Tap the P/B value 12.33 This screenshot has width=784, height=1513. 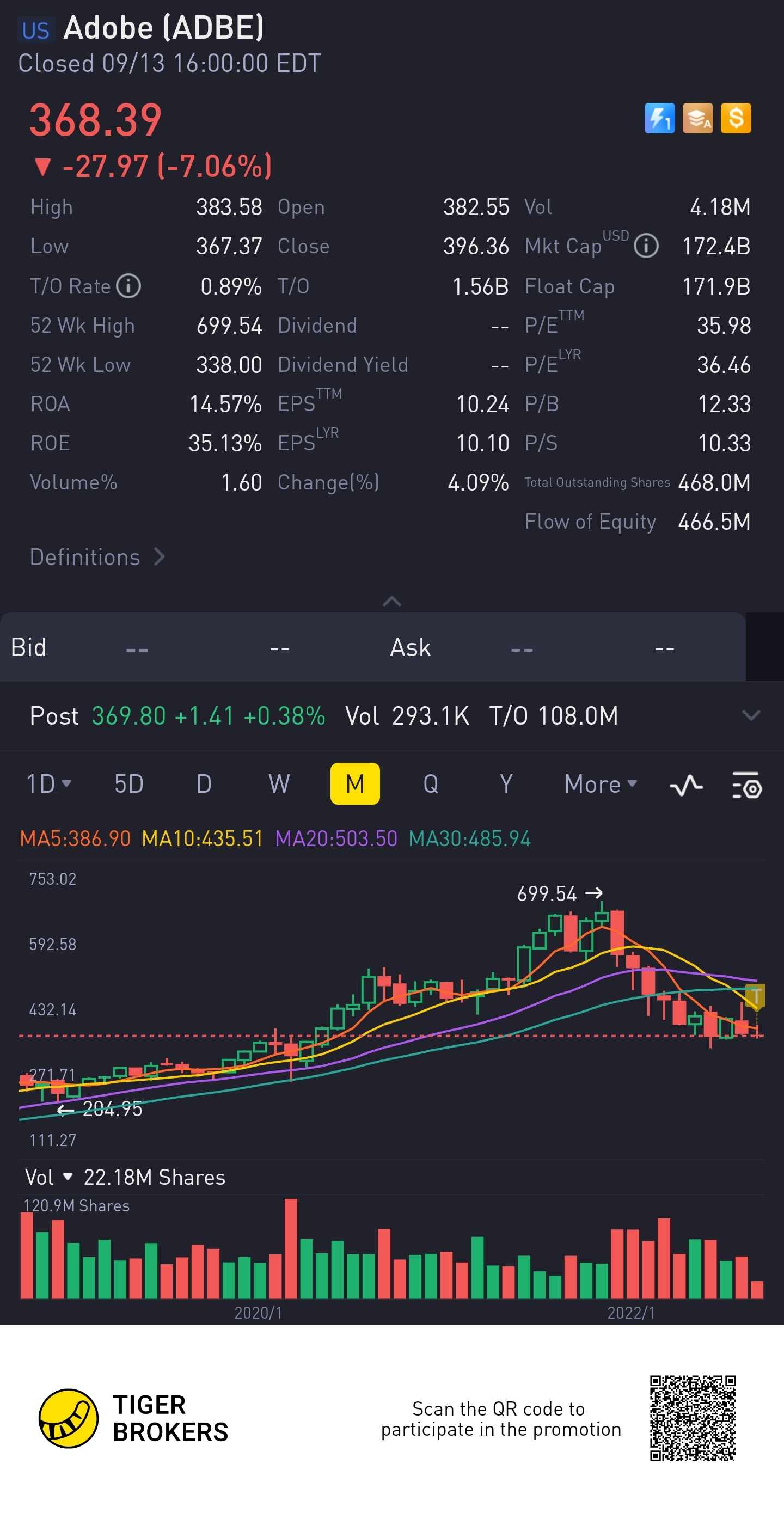point(724,404)
